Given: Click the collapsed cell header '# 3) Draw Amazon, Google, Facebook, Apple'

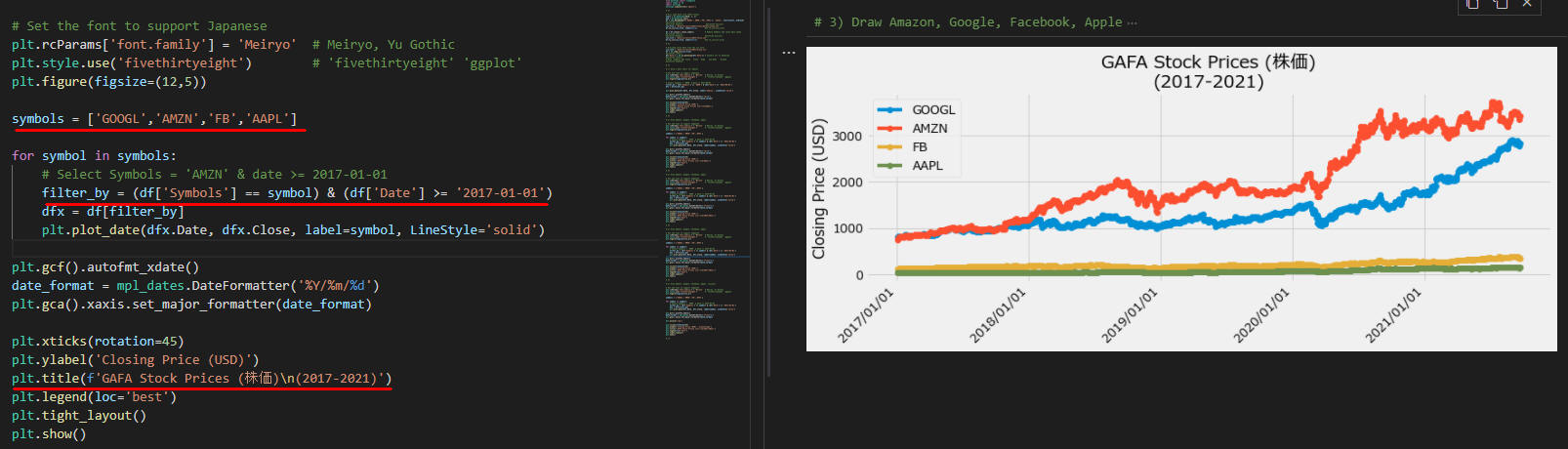Looking at the screenshot, I should 968,22.
